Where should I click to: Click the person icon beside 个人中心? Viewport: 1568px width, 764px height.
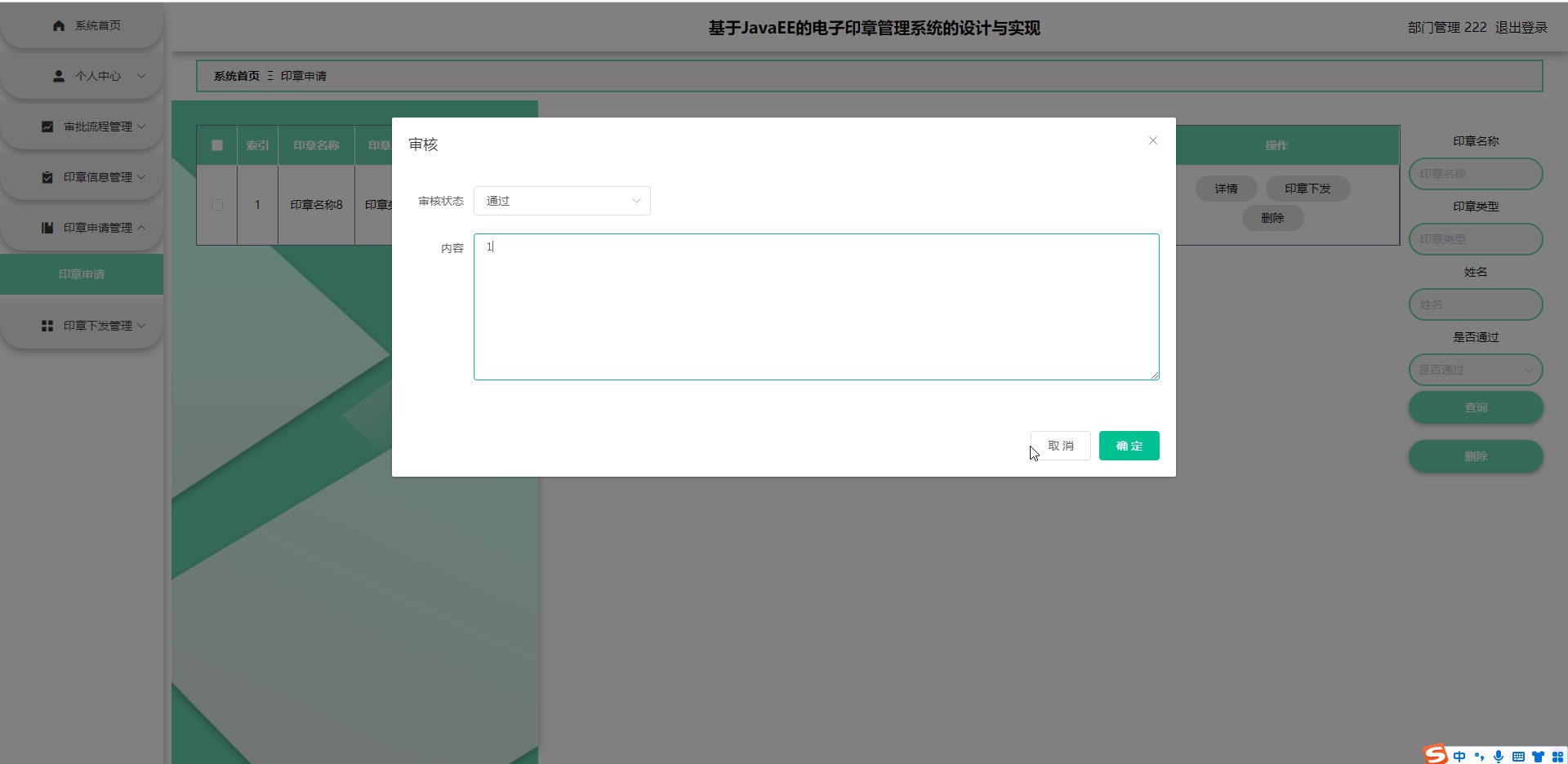[59, 76]
